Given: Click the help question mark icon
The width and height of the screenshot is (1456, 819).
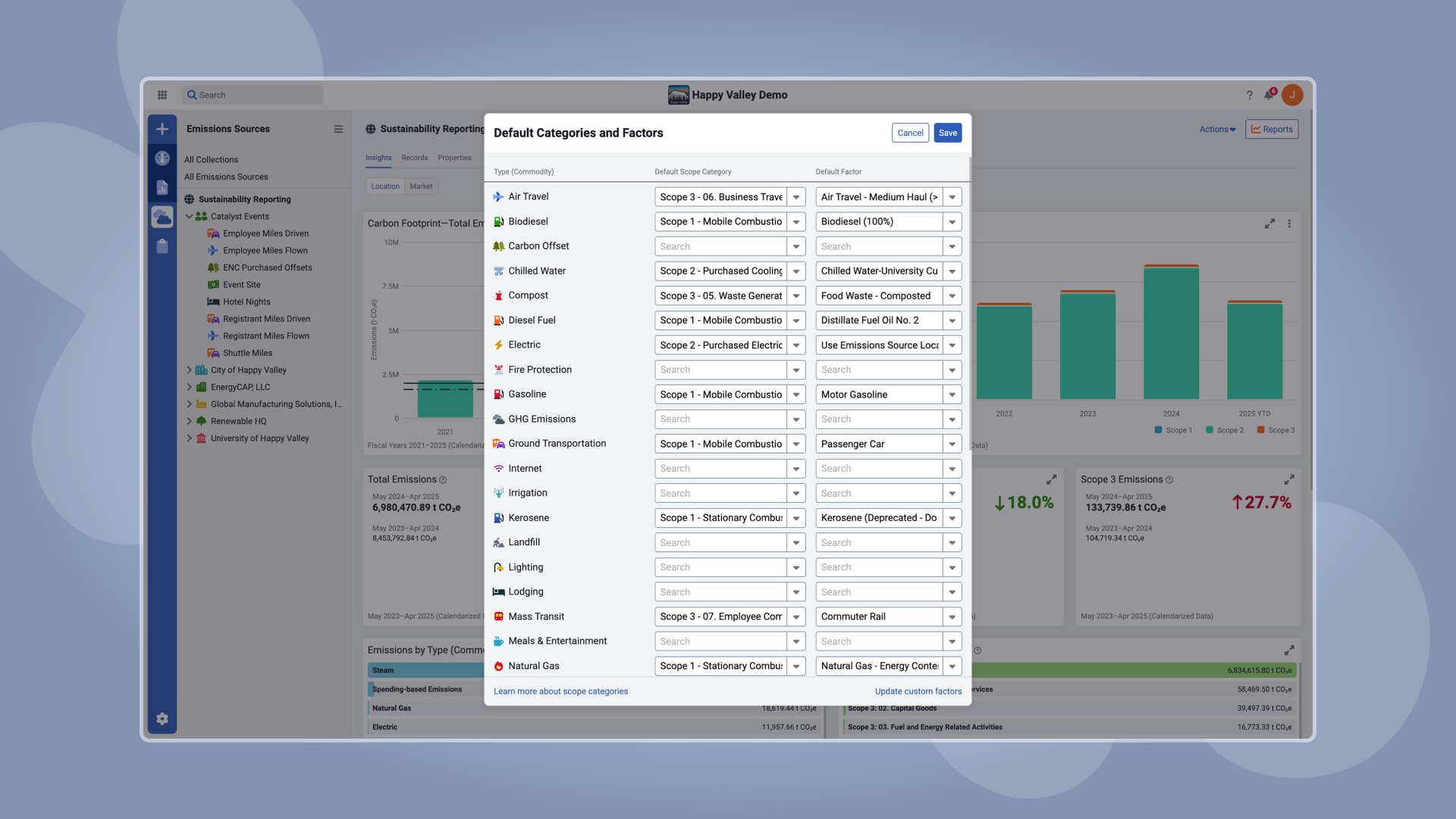Looking at the screenshot, I should coord(1249,95).
